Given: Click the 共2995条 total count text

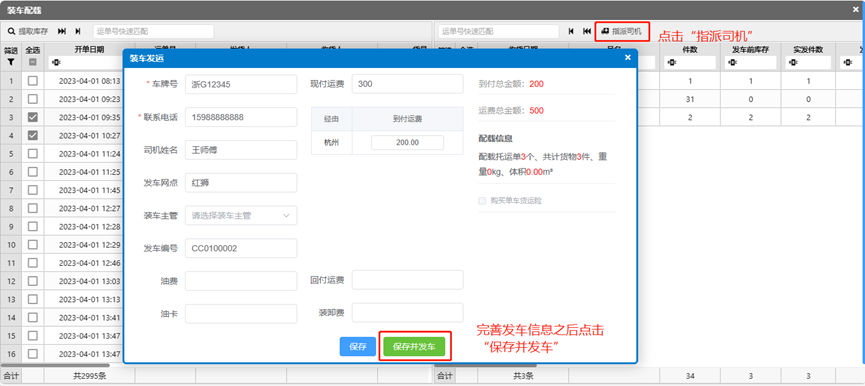Looking at the screenshot, I should (89, 376).
